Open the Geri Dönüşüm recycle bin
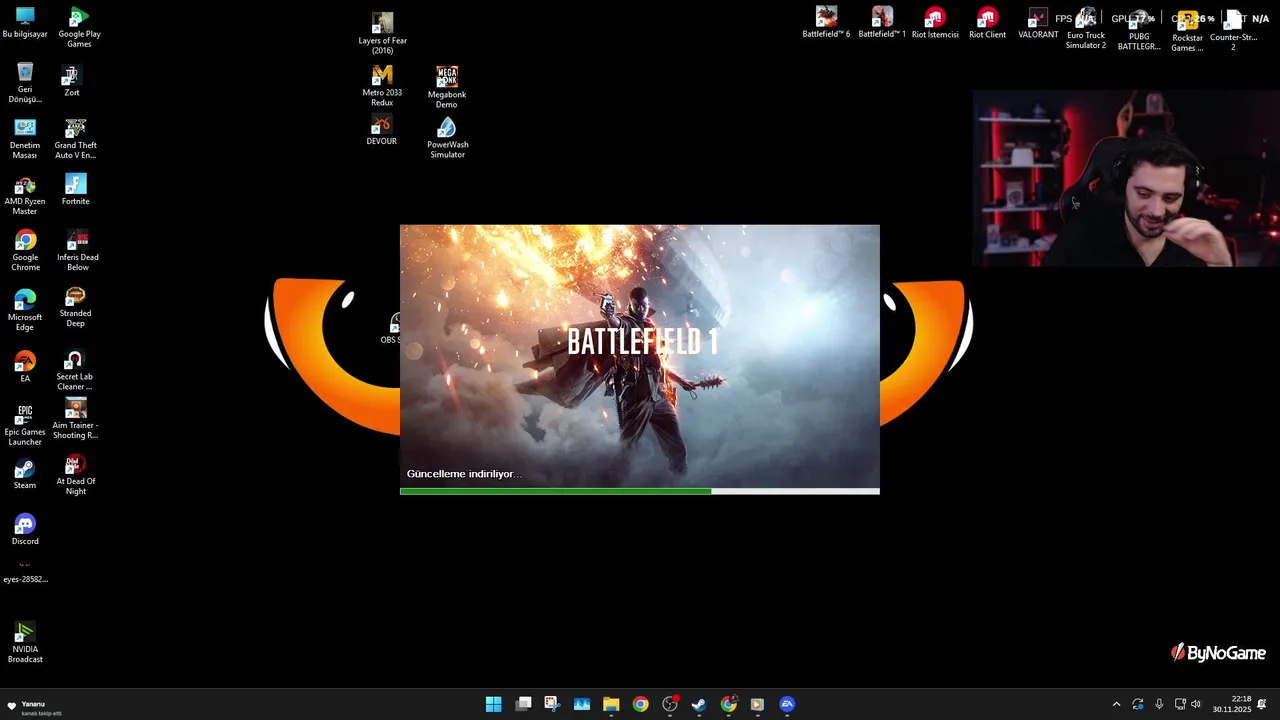 25,82
